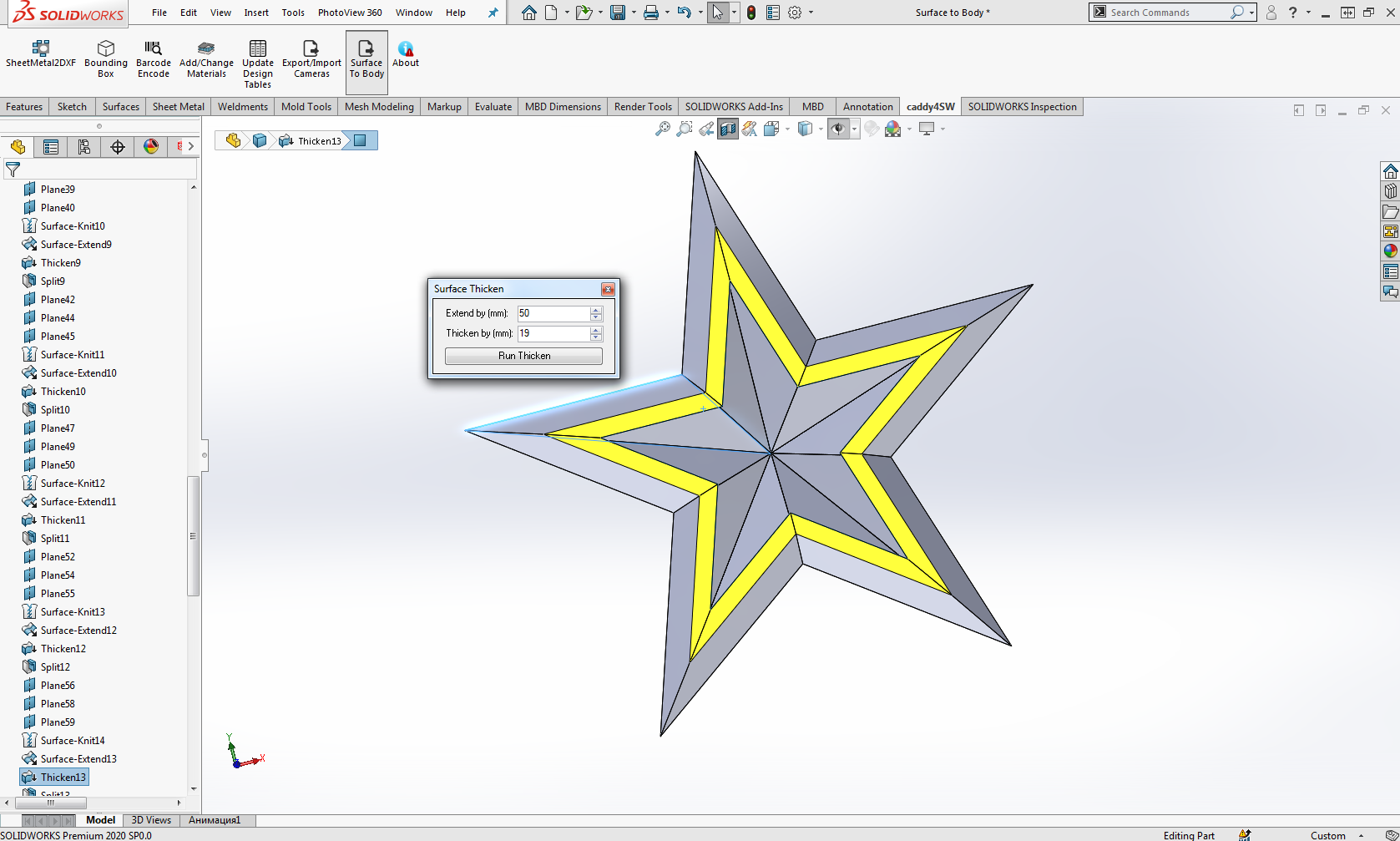Open Add/Change Materials tool
Image resolution: width=1400 pixels, height=841 pixels.
pos(206,48)
